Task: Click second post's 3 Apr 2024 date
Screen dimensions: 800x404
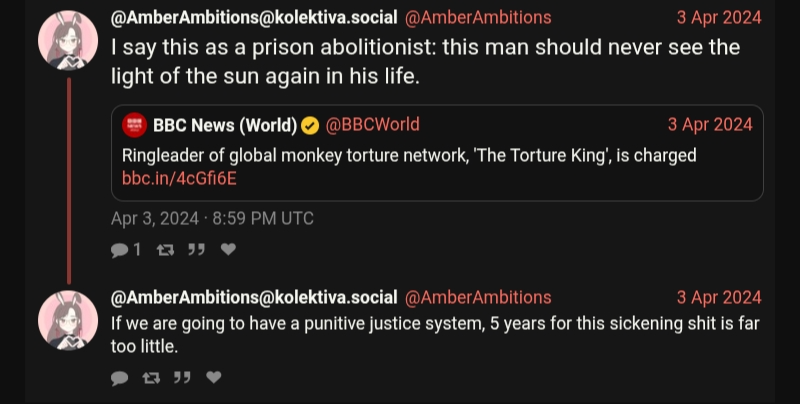Action: point(718,298)
